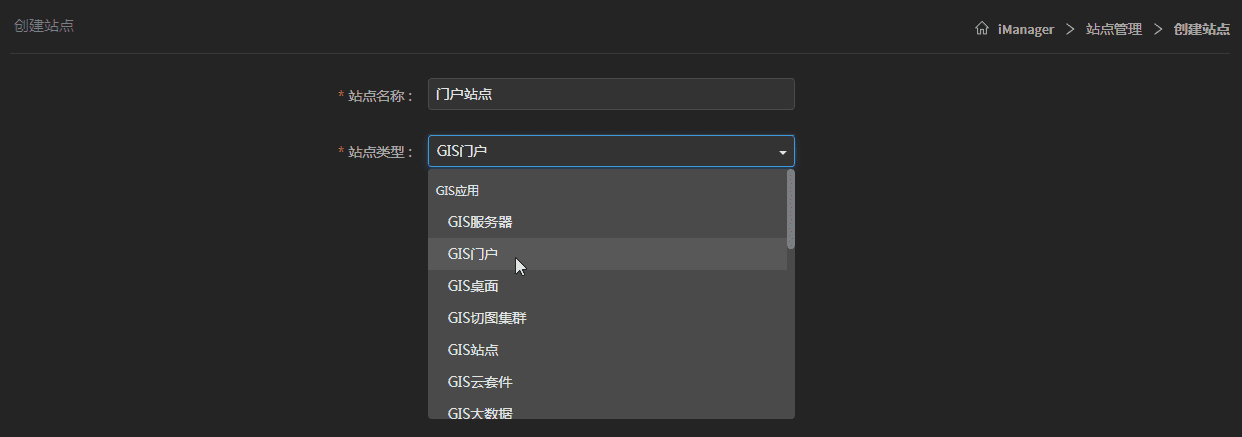Select GIS云套件 from the options
Screen dimensions: 1242x437
(x=480, y=382)
